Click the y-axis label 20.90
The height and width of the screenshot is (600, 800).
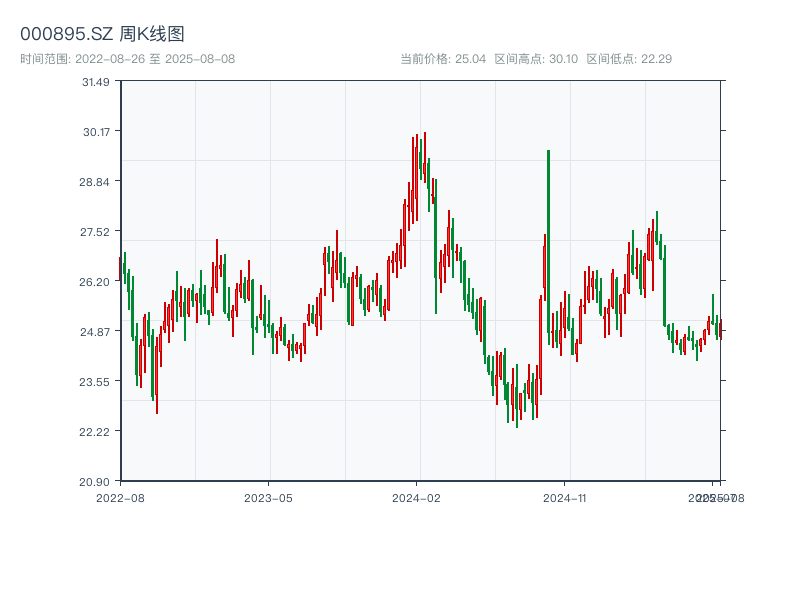coord(94,482)
